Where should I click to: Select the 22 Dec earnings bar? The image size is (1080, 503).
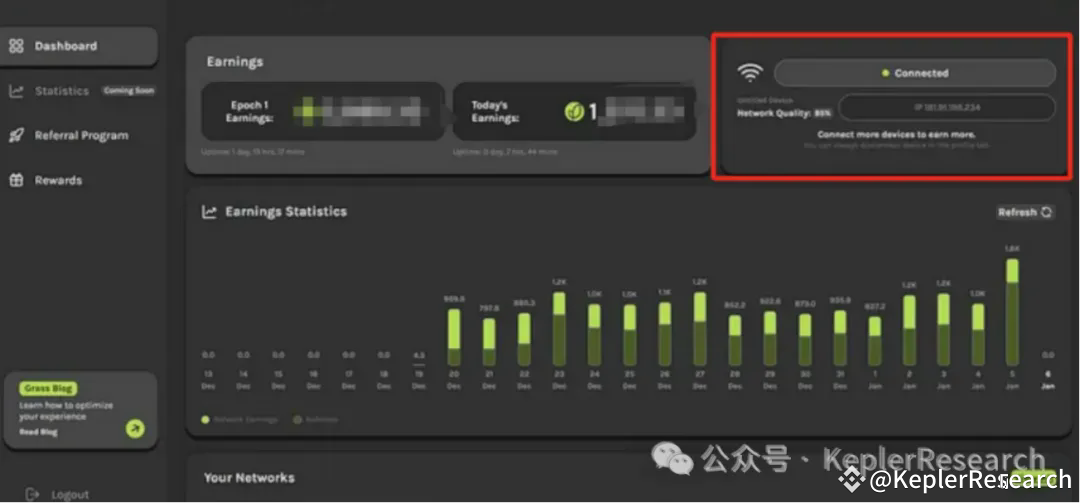coord(524,339)
